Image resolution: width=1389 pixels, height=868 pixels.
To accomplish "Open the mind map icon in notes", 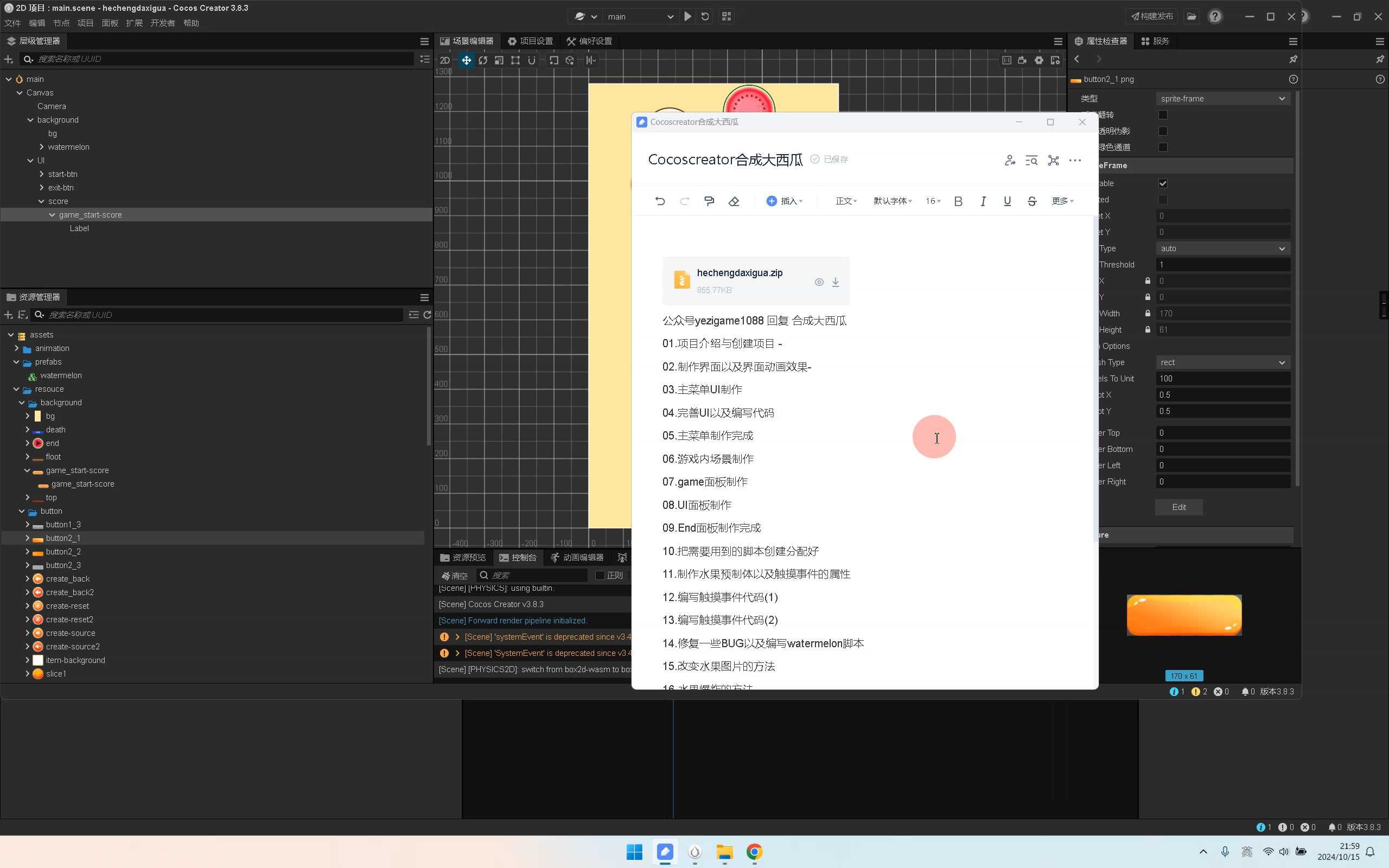I will [1053, 161].
